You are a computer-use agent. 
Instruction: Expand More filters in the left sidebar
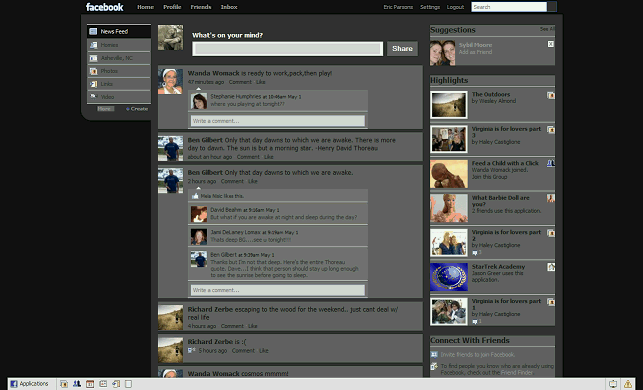(105, 109)
